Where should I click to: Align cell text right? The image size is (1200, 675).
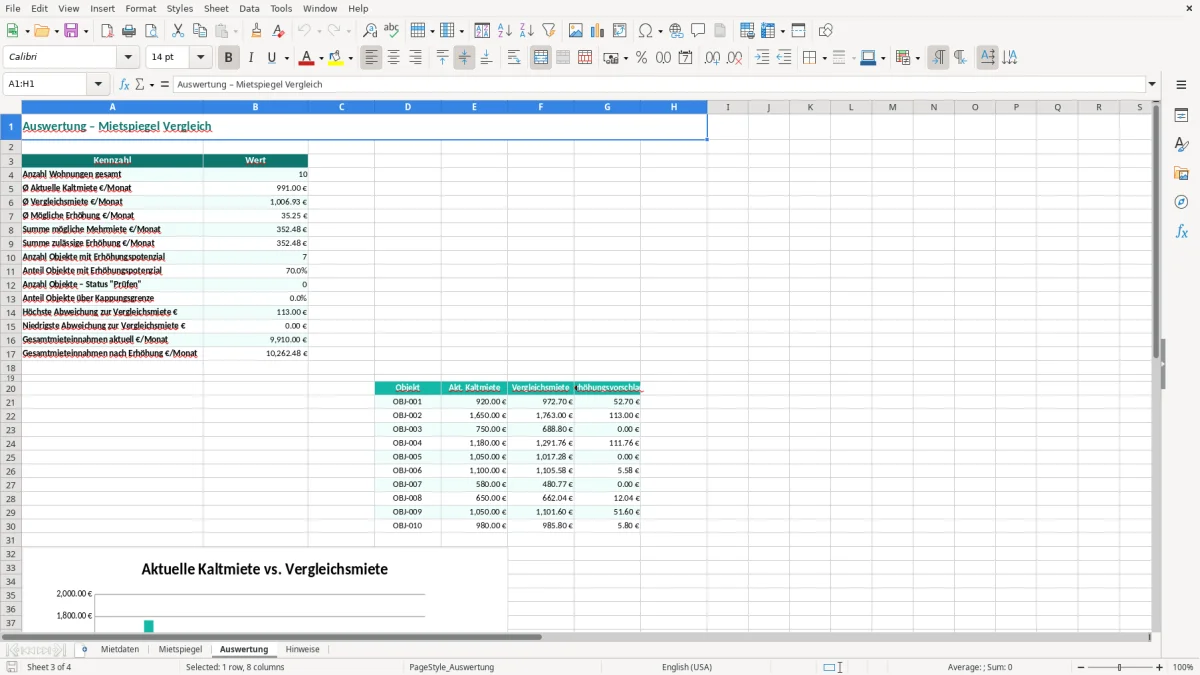(415, 58)
